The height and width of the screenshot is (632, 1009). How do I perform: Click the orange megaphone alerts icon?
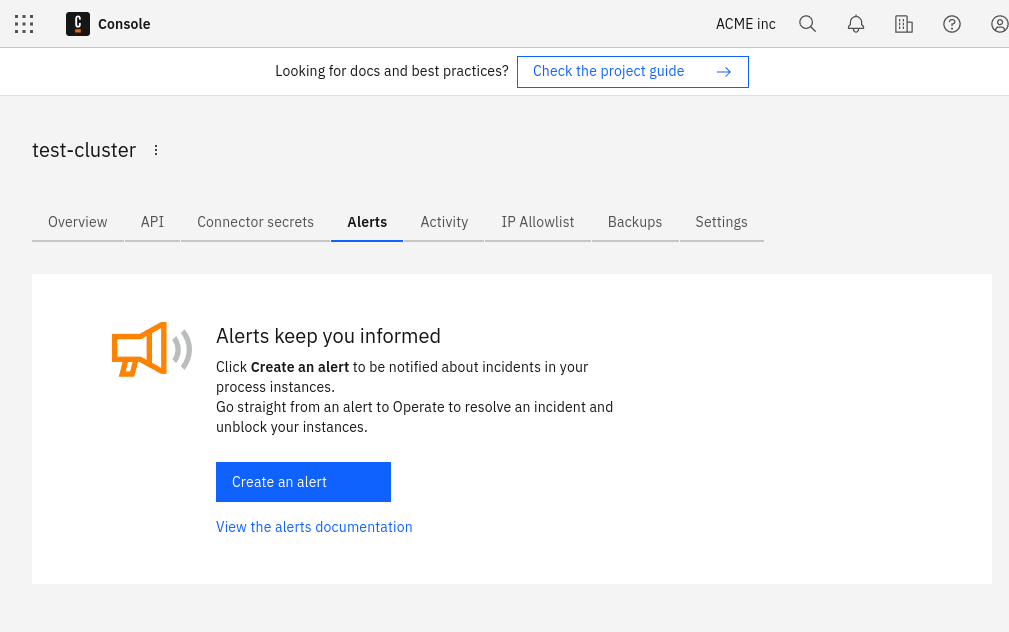[x=151, y=349]
